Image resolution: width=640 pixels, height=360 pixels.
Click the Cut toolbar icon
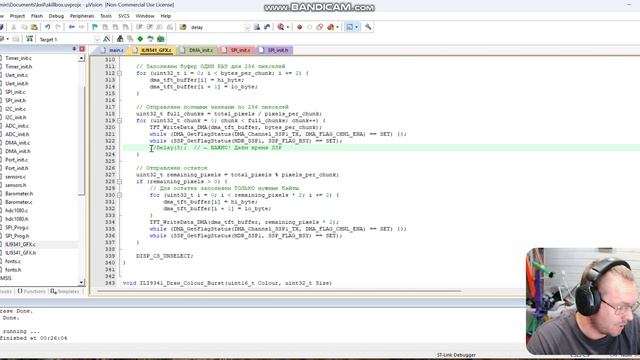pyautogui.click(x=14, y=27)
